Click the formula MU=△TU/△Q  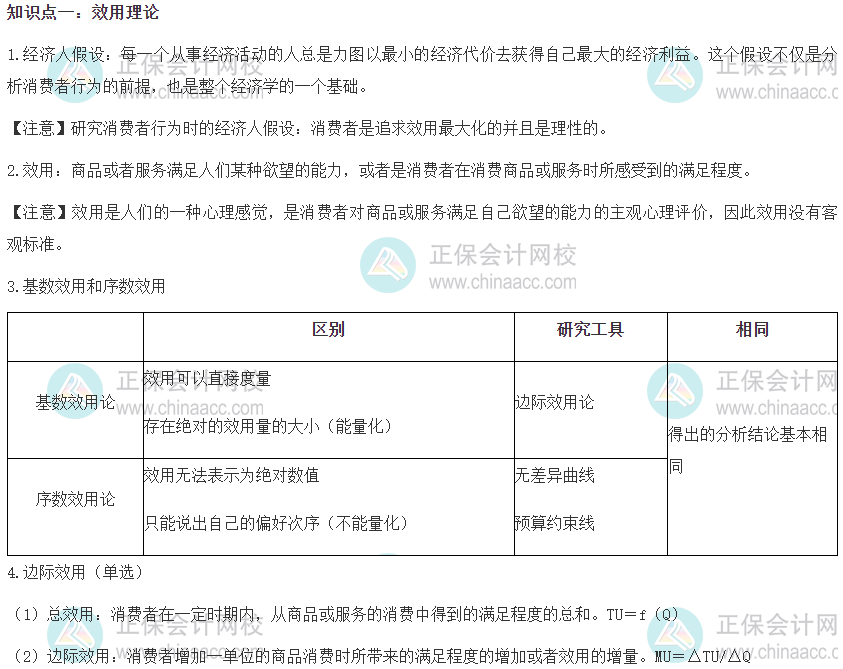tap(703, 656)
